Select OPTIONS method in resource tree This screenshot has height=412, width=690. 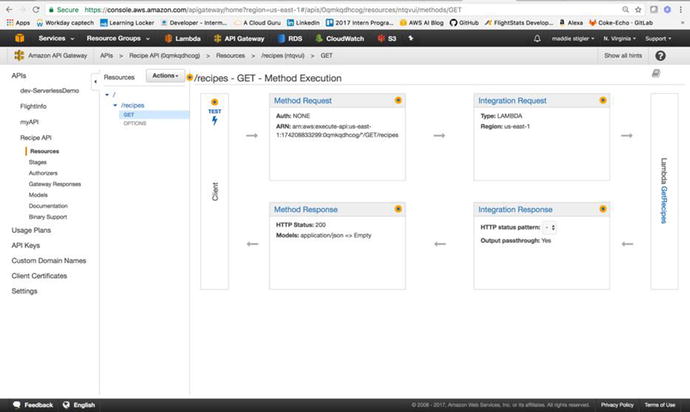tap(135, 123)
